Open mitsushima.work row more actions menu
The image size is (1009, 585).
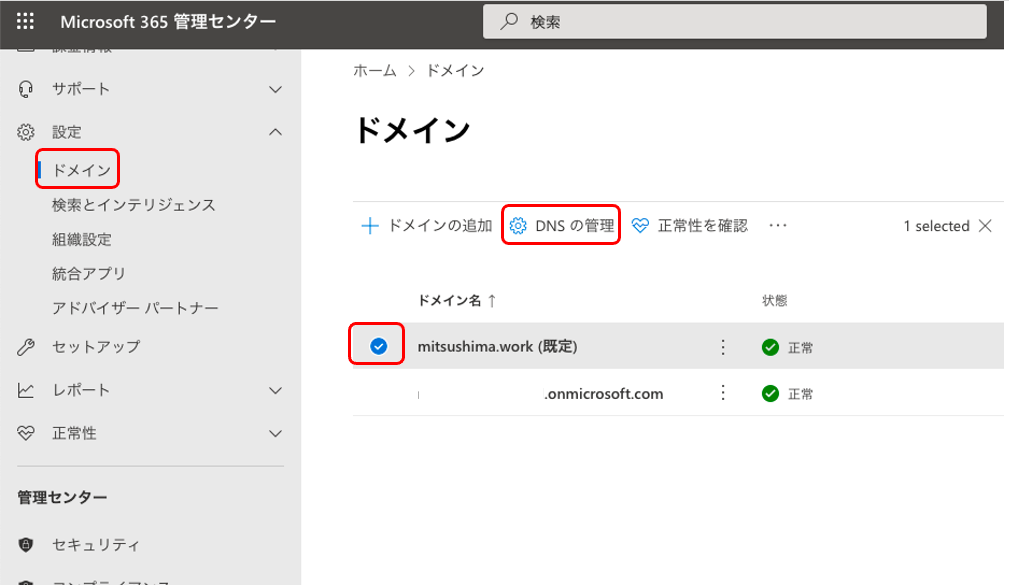coord(723,347)
